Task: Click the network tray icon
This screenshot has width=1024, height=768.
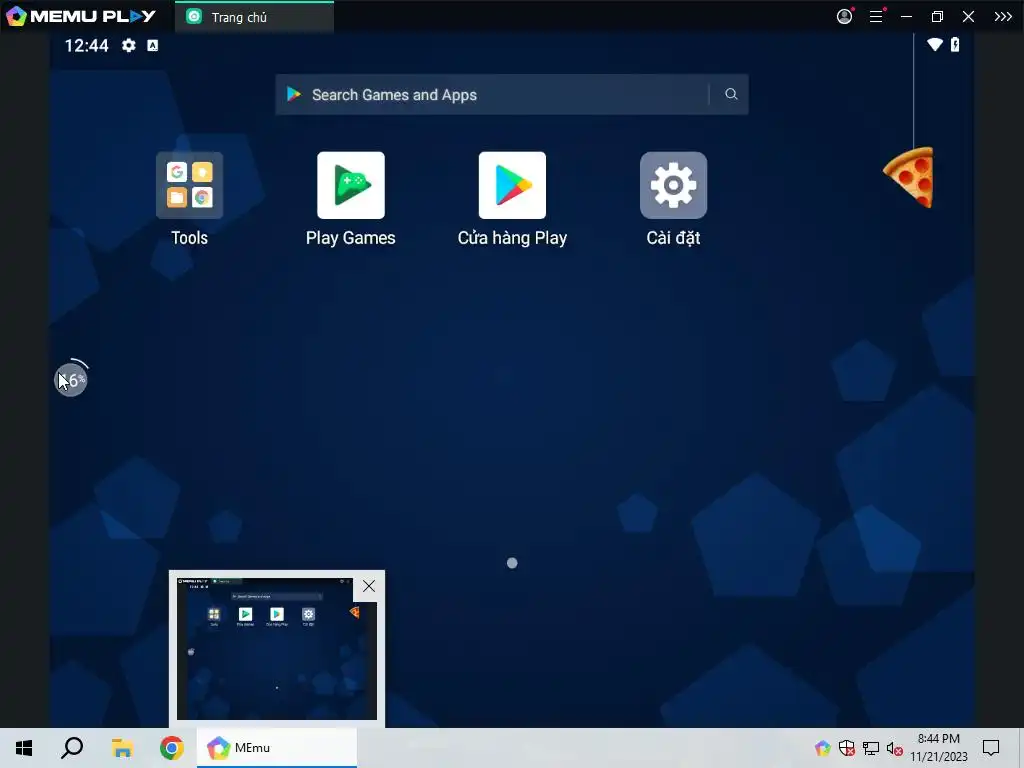Action: pyautogui.click(x=871, y=748)
